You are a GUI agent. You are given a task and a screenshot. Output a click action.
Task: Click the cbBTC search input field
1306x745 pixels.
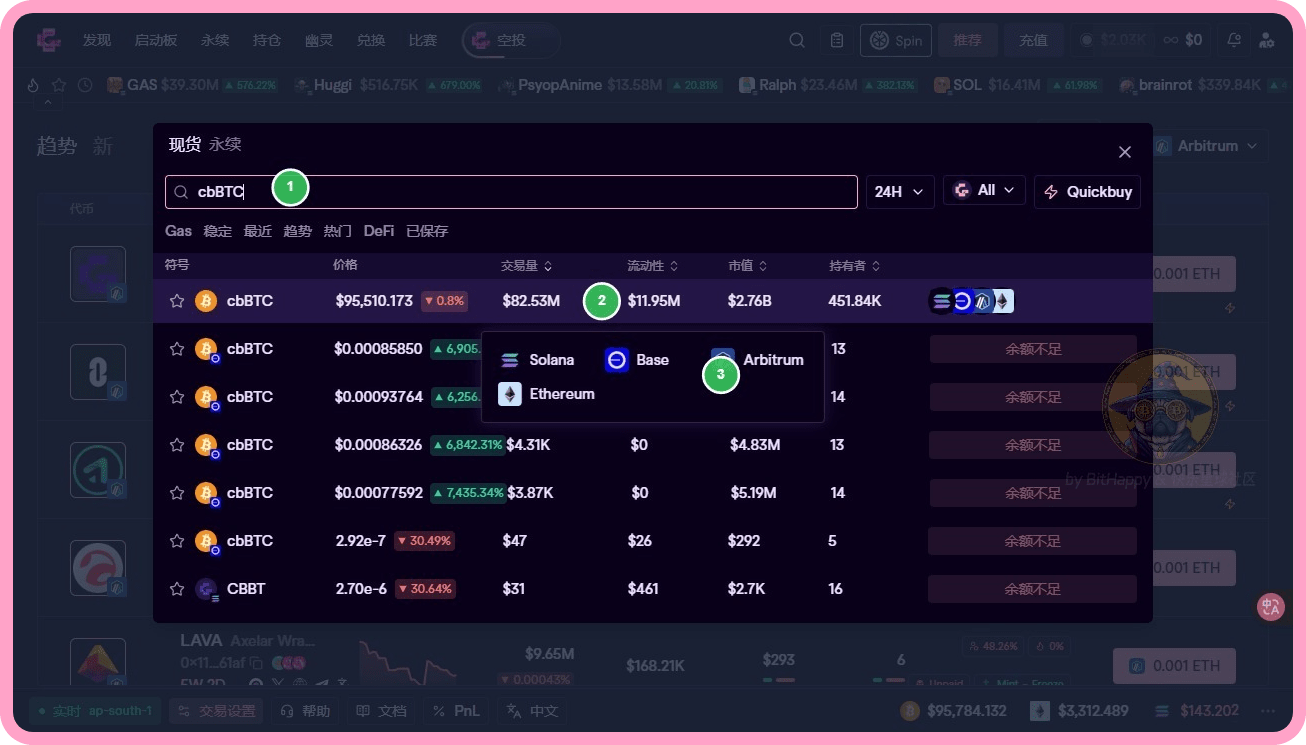pyautogui.click(x=511, y=192)
